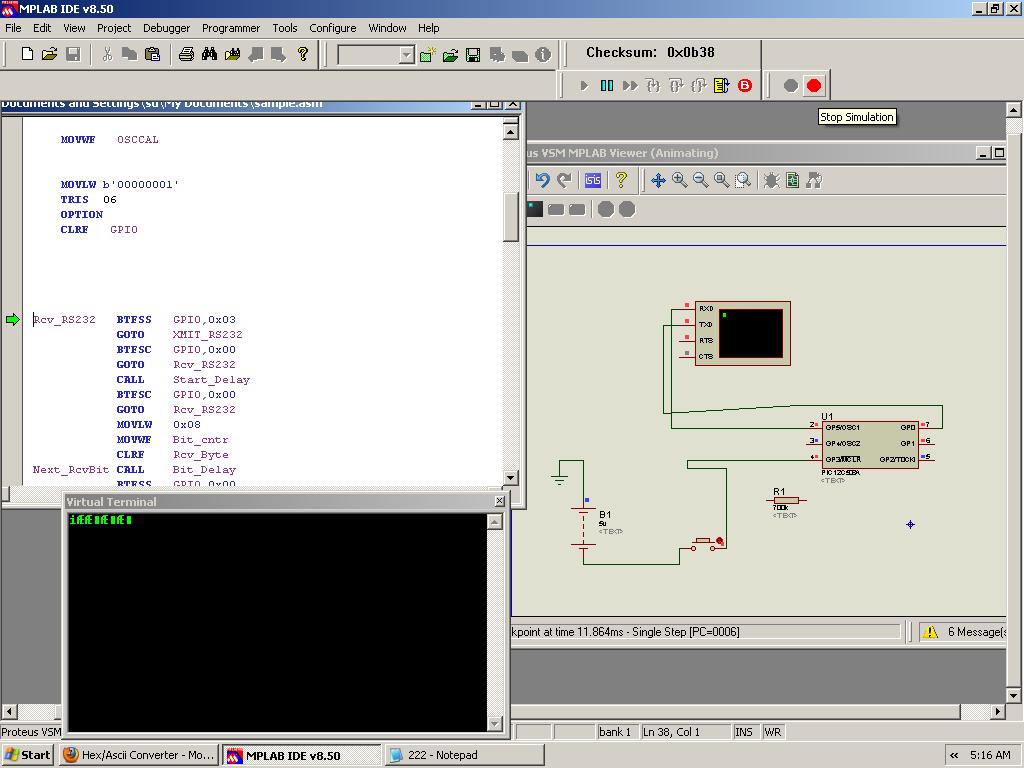Select the pan tool in Proteus viewer
The width and height of the screenshot is (1024, 768).
click(658, 180)
